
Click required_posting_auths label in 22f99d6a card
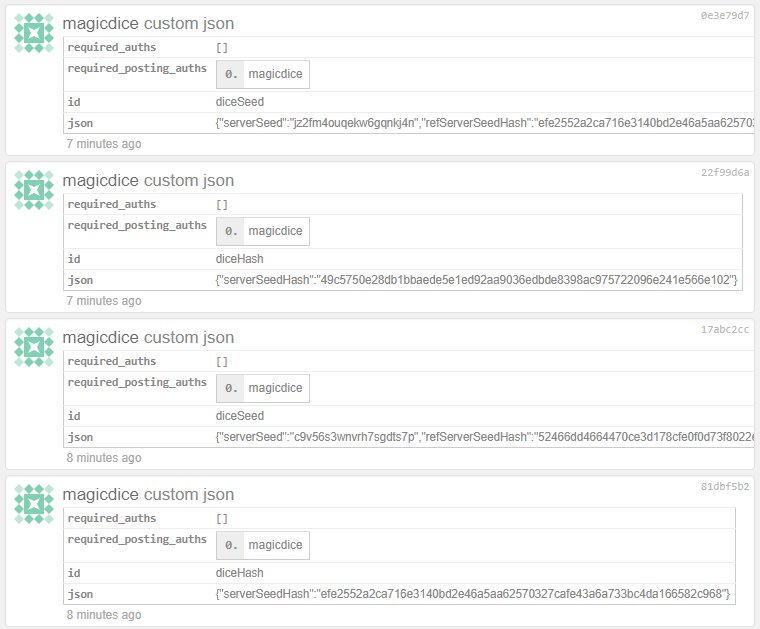pyautogui.click(x=137, y=225)
